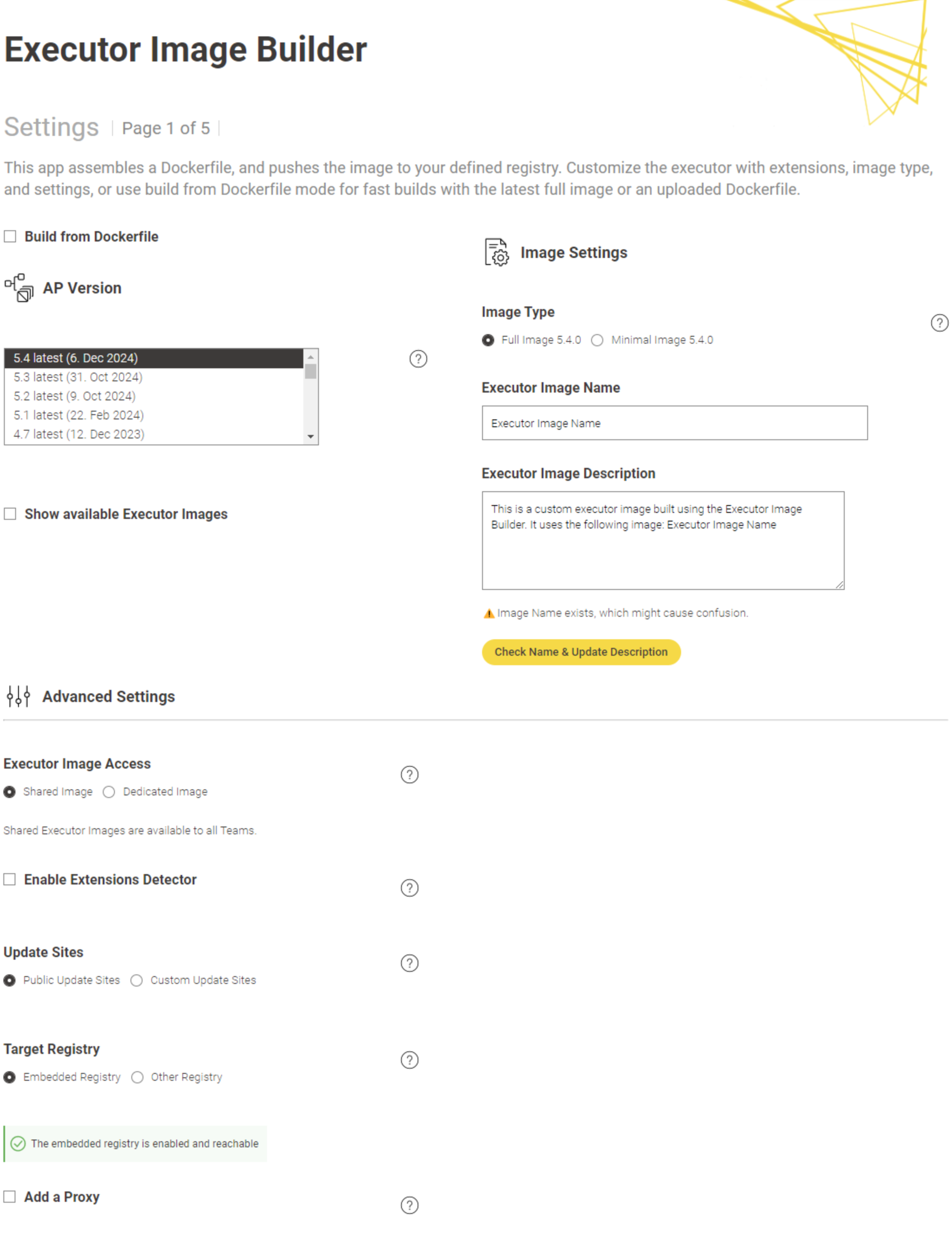Click the Image Settings gear document icon
The height and width of the screenshot is (1239, 952).
pos(496,252)
